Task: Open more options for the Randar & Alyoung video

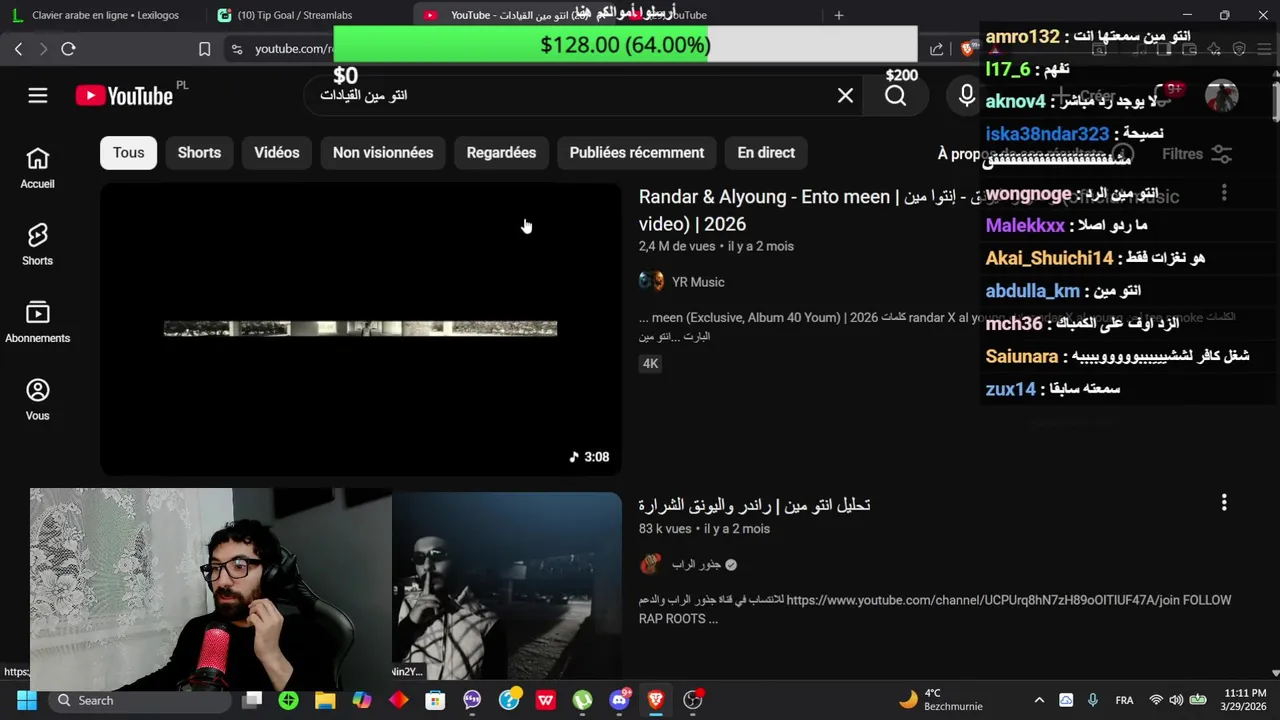Action: pos(1224,193)
